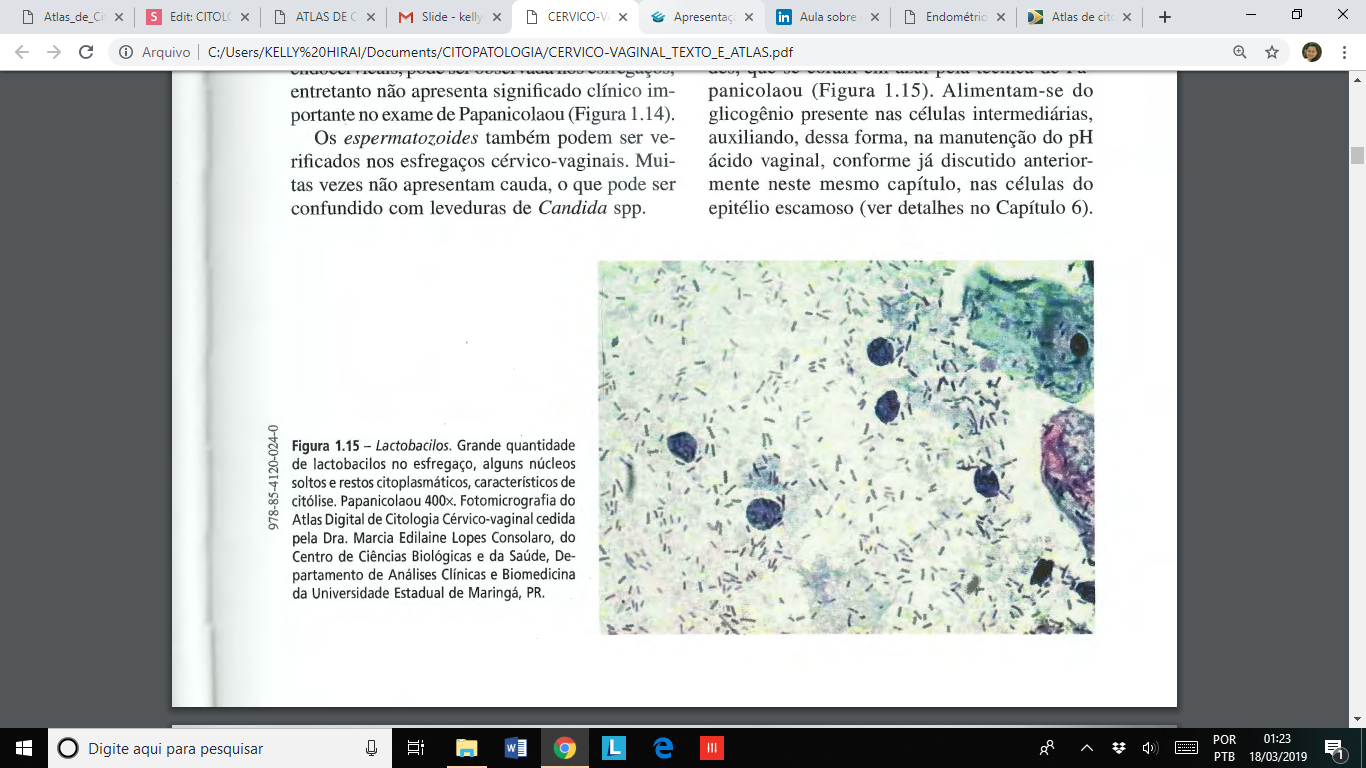Switch to the Atlas de cito tab

point(1077,17)
